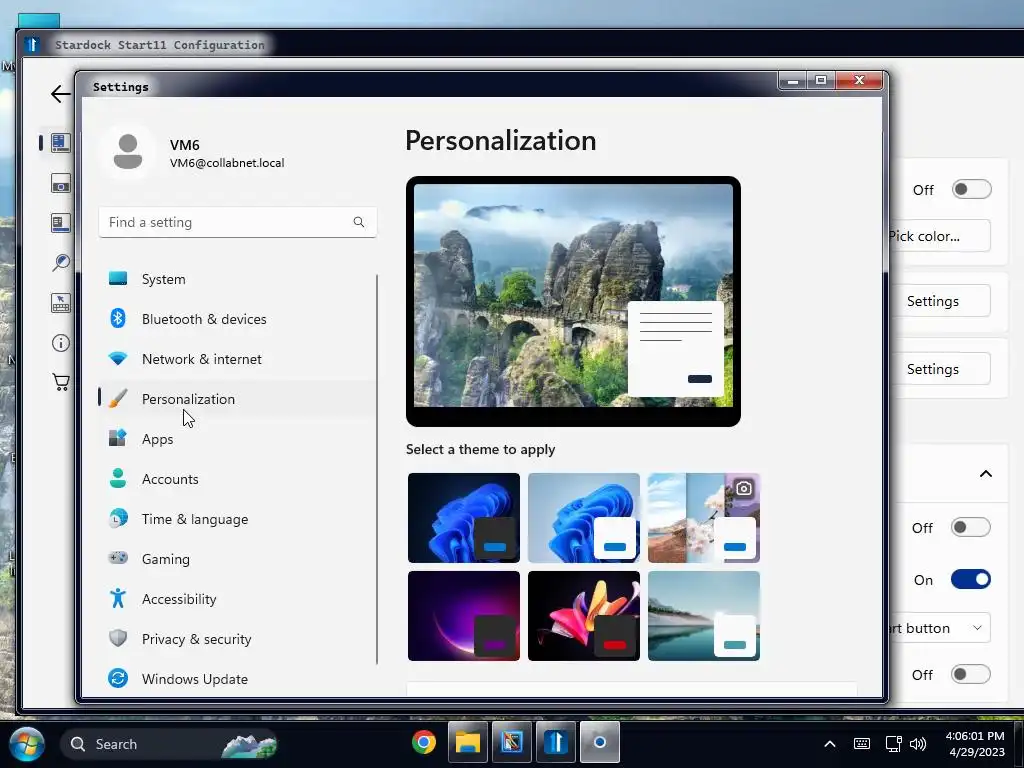
Task: Open File Explorer from taskbar
Action: (x=468, y=743)
